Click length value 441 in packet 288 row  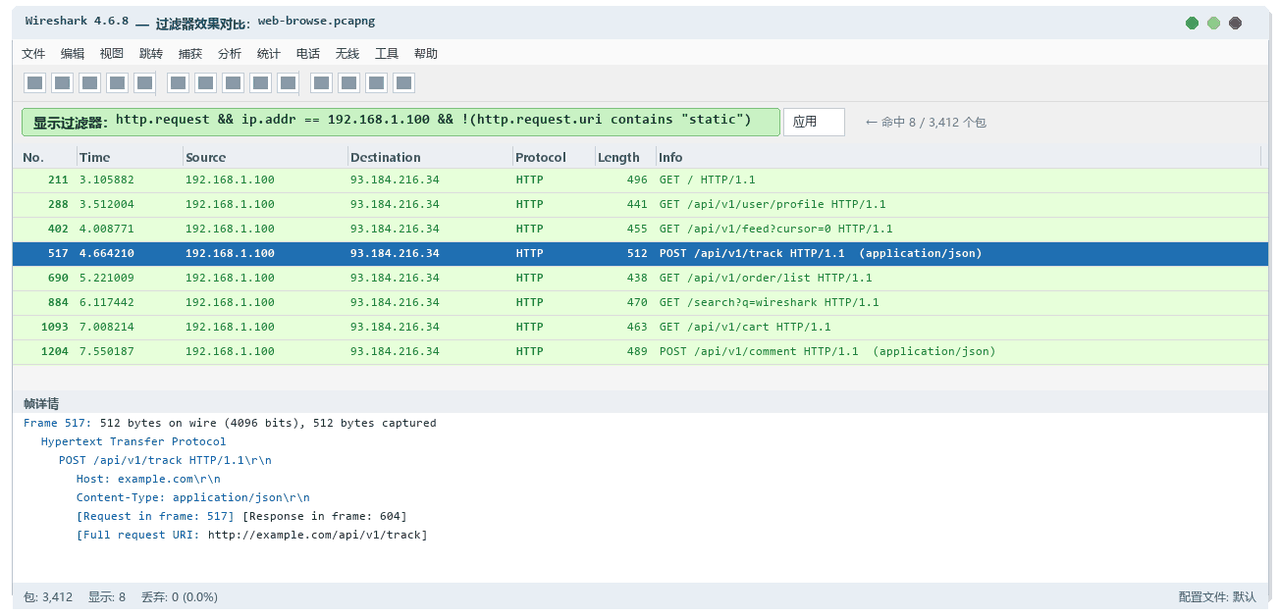(x=637, y=204)
